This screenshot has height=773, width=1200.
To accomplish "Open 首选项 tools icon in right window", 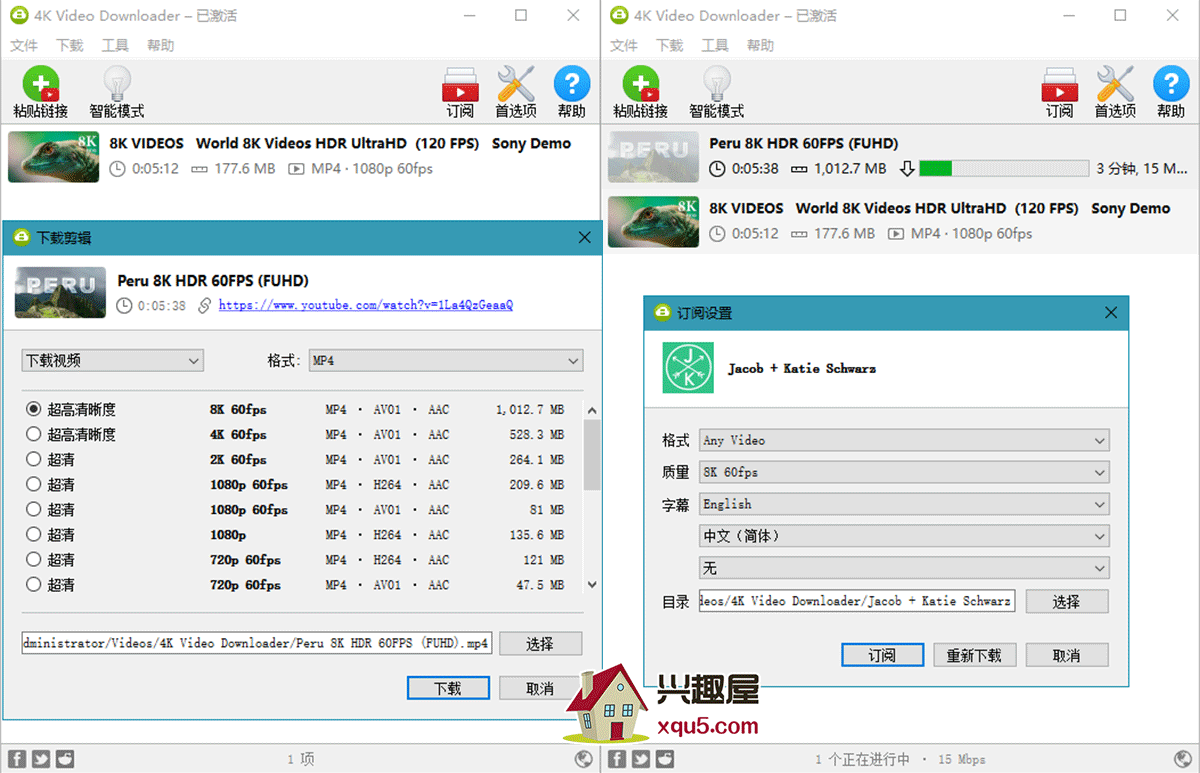I will (x=1116, y=84).
